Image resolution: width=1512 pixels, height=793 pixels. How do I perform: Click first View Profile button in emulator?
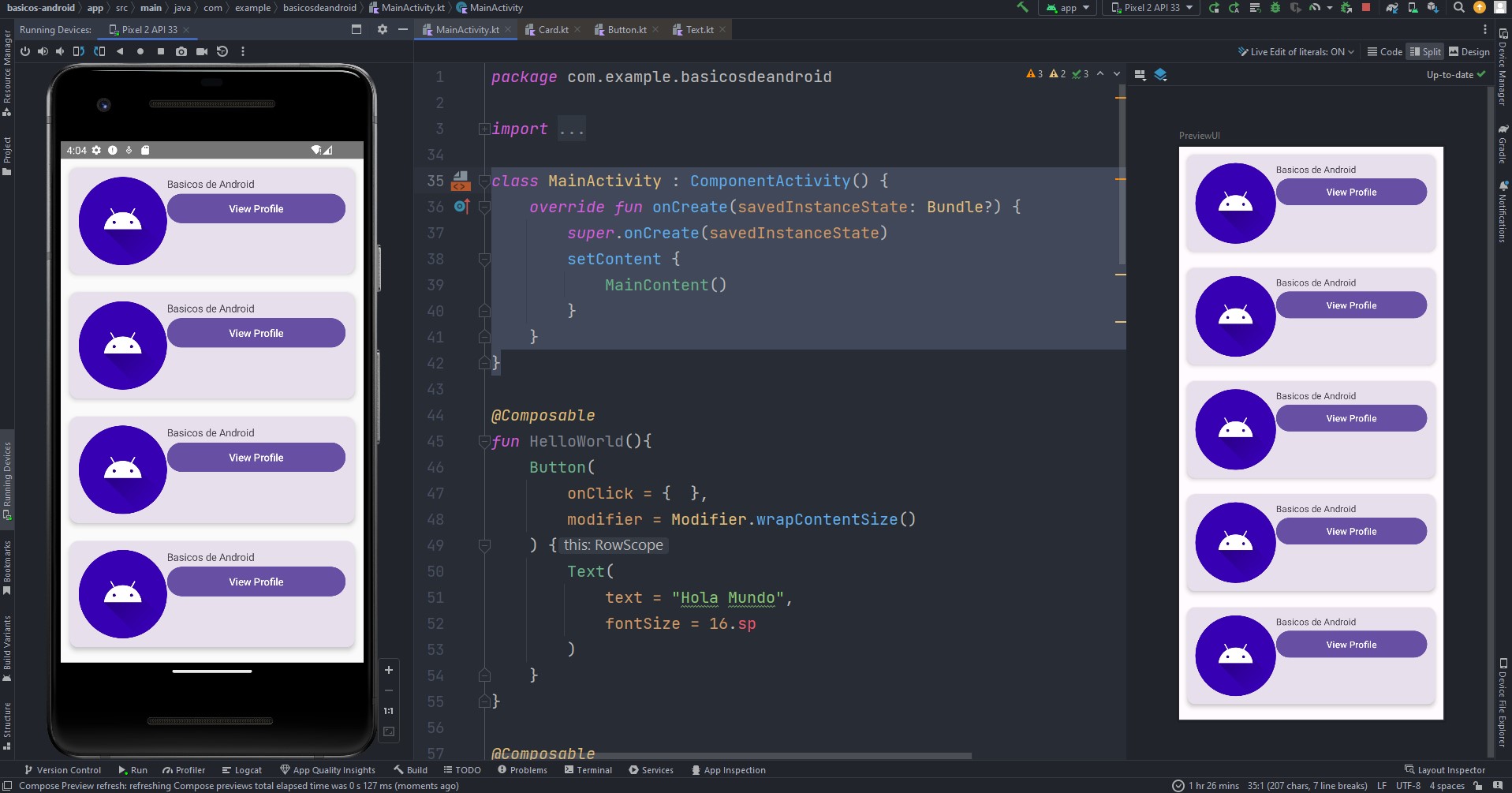[256, 209]
